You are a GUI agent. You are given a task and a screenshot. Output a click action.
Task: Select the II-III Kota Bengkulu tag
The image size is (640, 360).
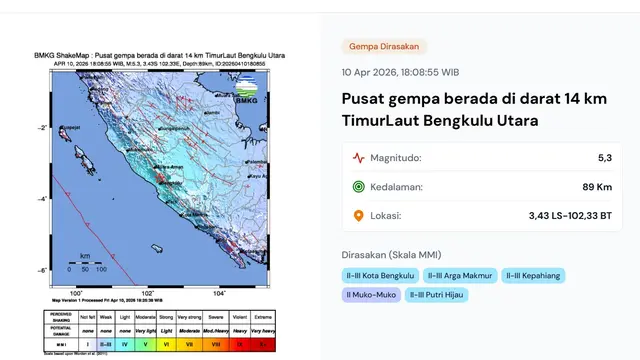pyautogui.click(x=380, y=276)
